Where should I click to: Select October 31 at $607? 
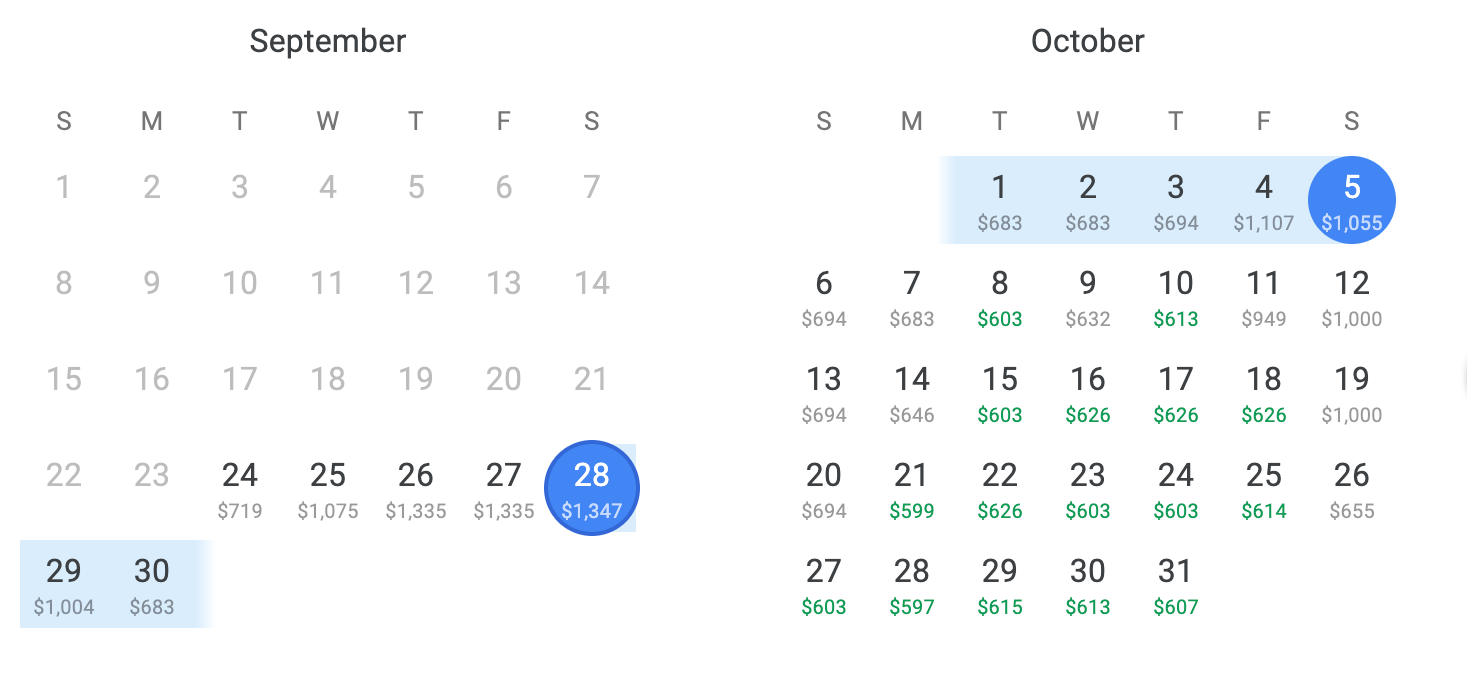click(x=1176, y=585)
